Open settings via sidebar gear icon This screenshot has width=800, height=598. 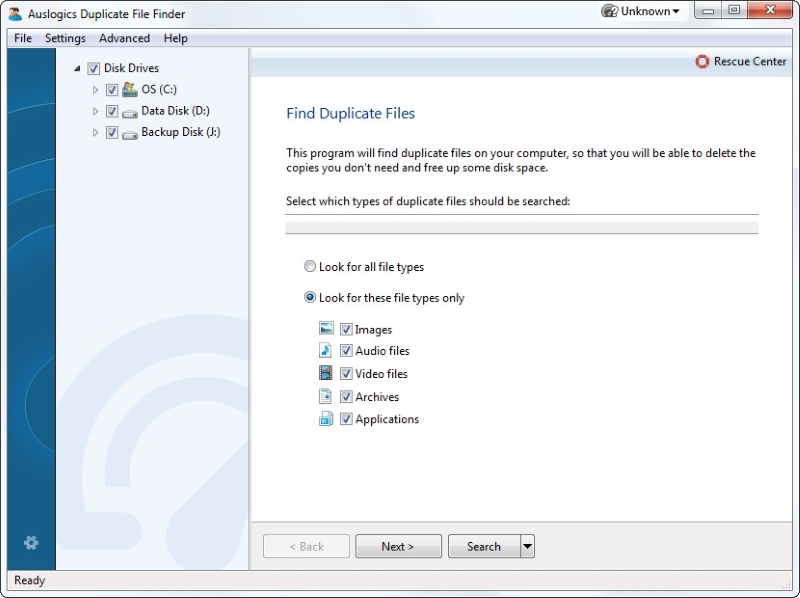click(31, 542)
